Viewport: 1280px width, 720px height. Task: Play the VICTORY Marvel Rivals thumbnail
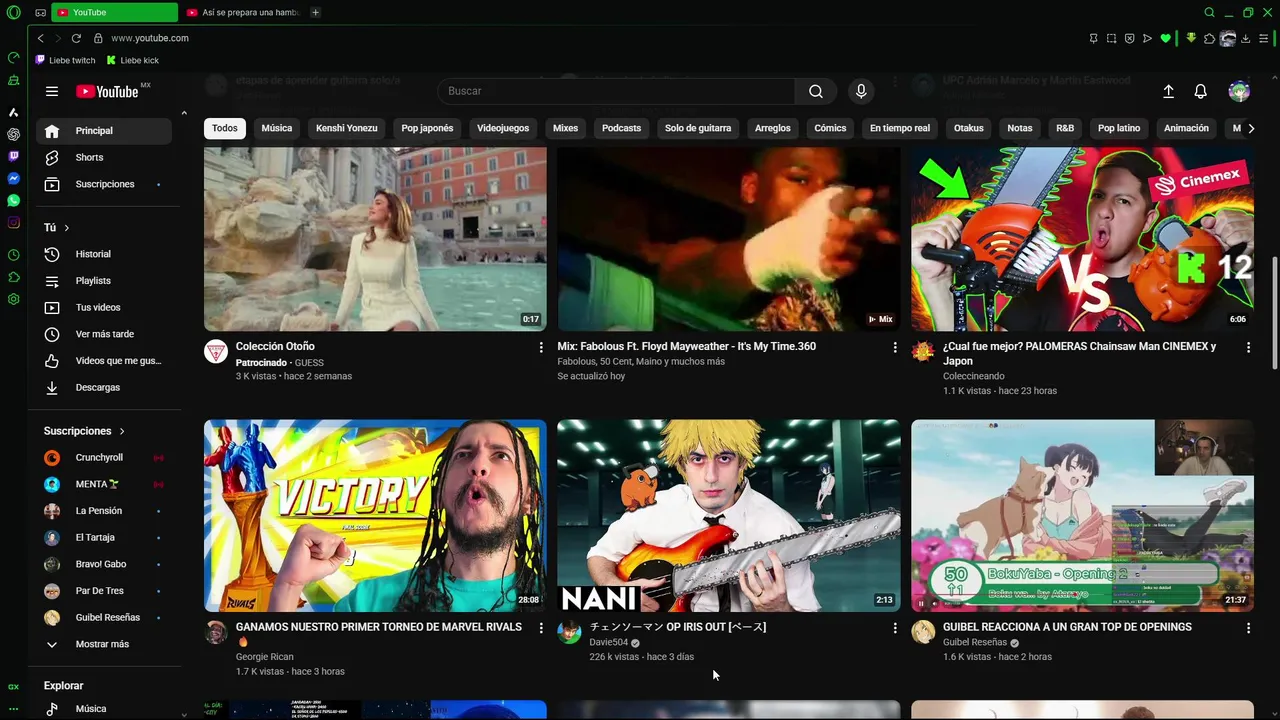pos(375,515)
